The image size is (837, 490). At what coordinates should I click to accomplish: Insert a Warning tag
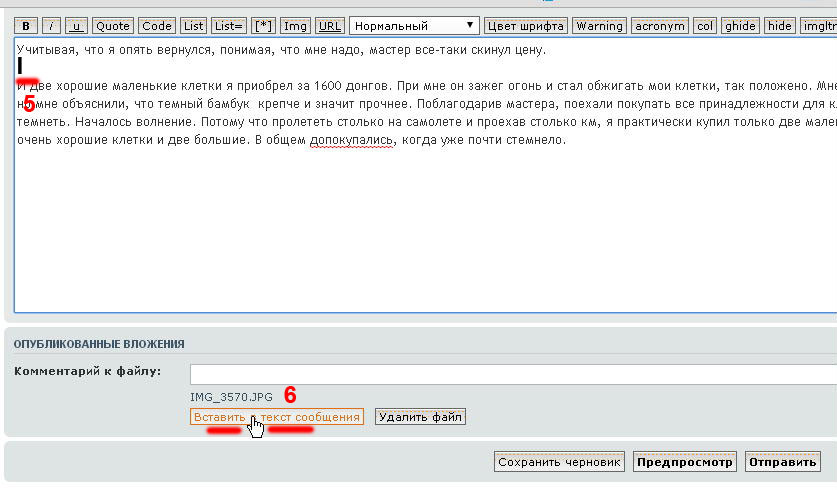[600, 26]
